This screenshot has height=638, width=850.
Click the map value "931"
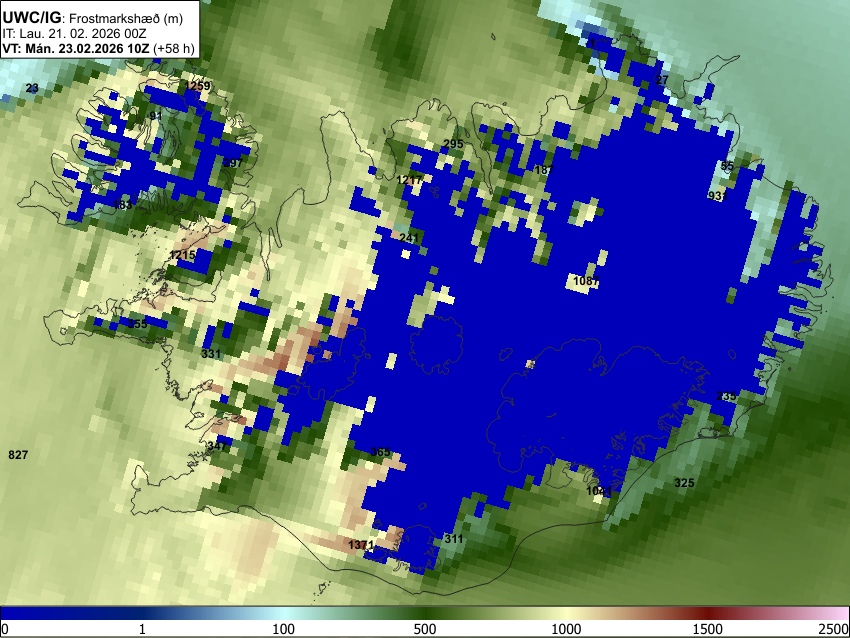coord(717,196)
